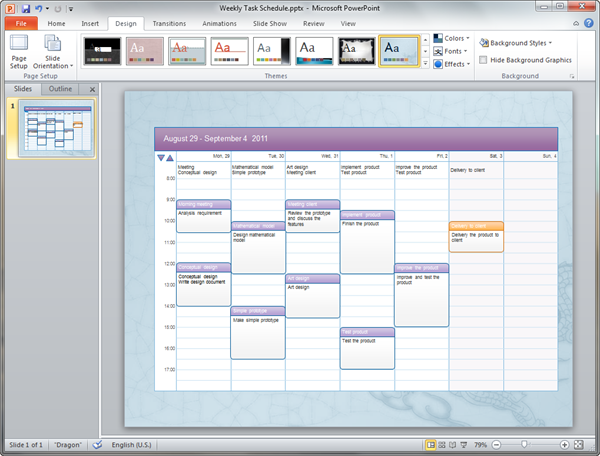The image size is (600, 456).
Task: Open the Customize Quick Access Toolbar arrow
Action: [71, 9]
